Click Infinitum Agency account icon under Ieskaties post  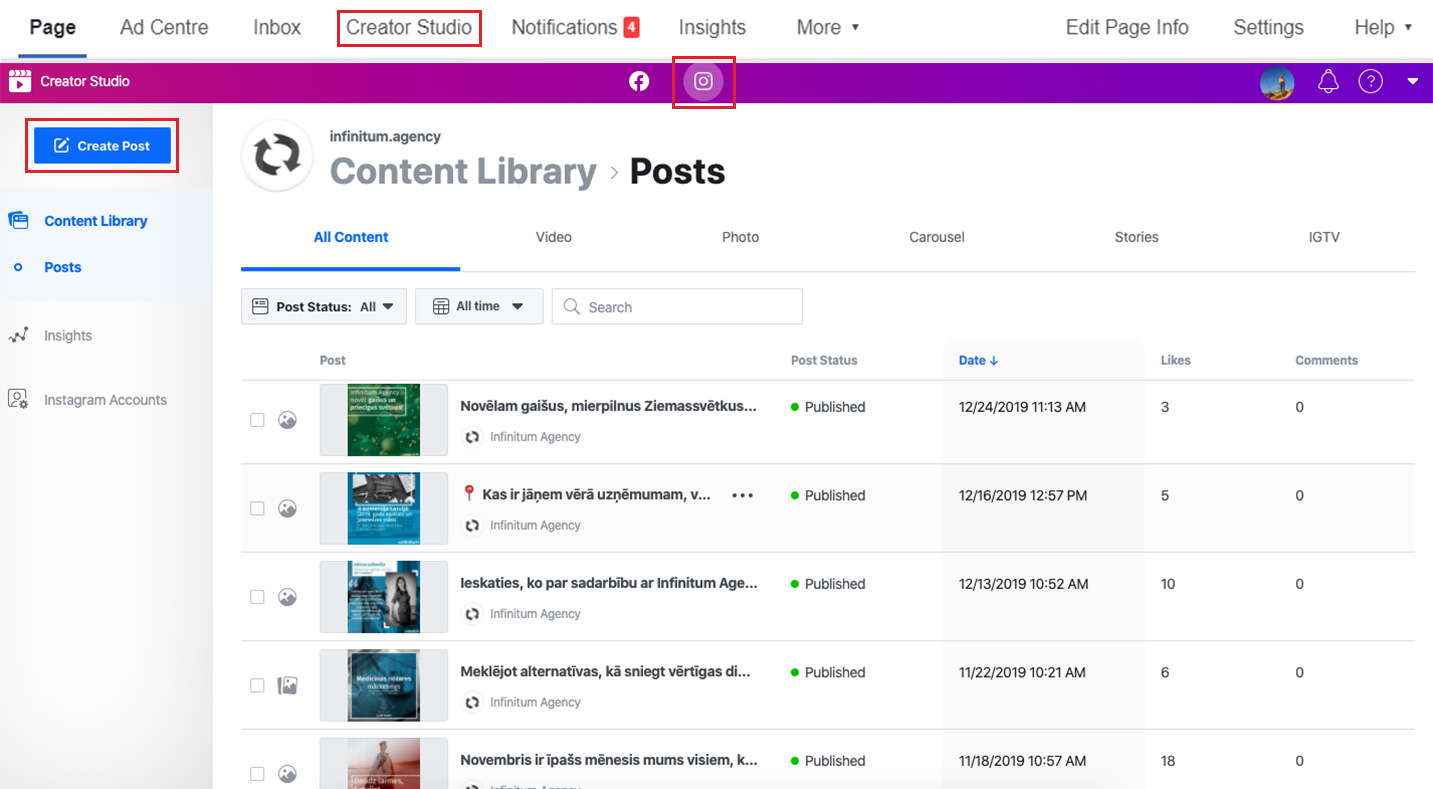coord(472,614)
